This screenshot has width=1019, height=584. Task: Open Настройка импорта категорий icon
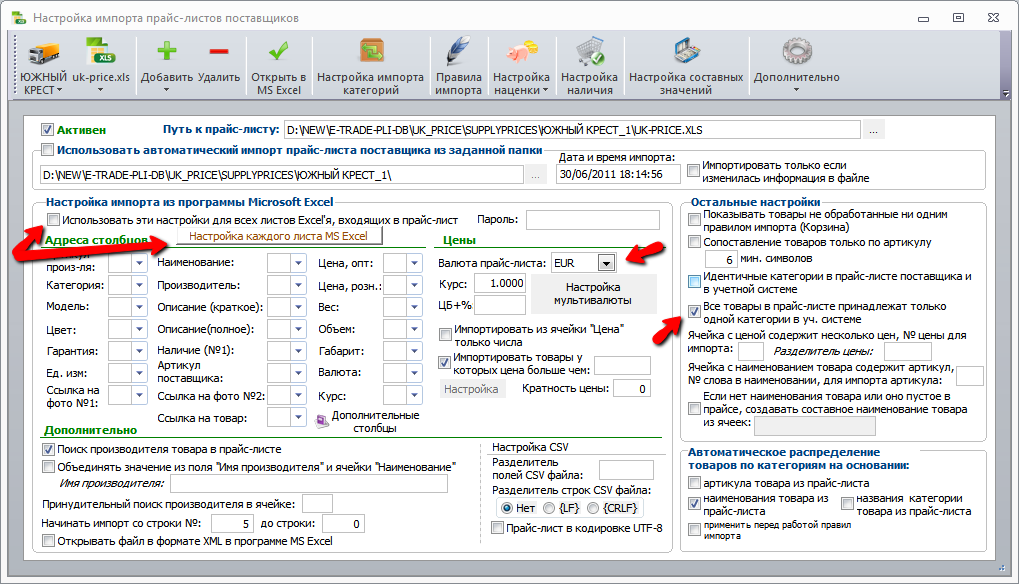(370, 51)
